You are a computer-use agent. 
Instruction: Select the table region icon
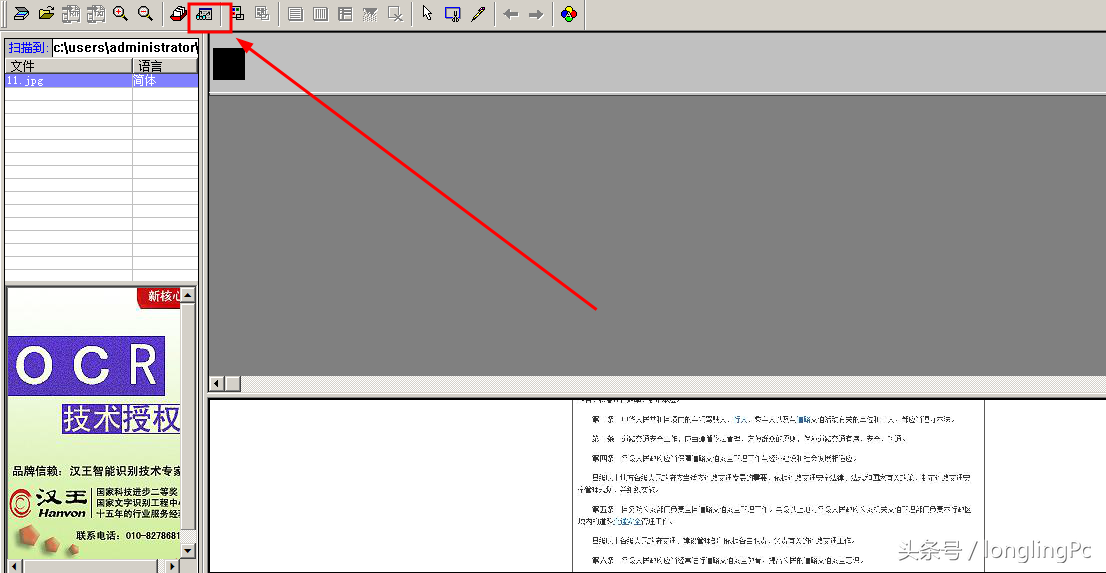[x=346, y=13]
